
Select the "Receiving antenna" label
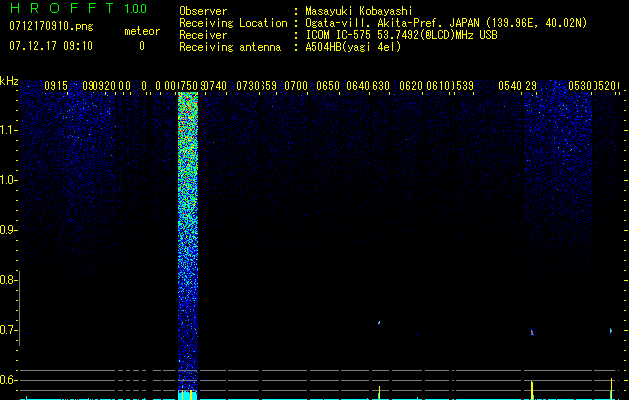click(x=230, y=47)
